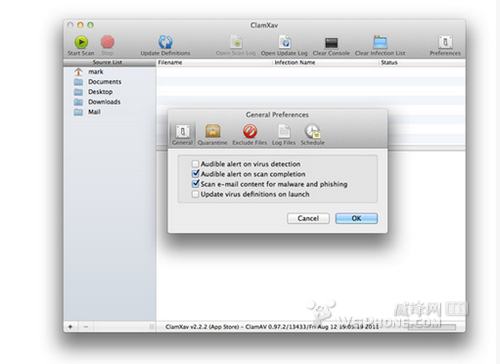The height and width of the screenshot is (364, 500).
Task: Clear Infection List from the toolbar
Action: pyautogui.click(x=380, y=42)
